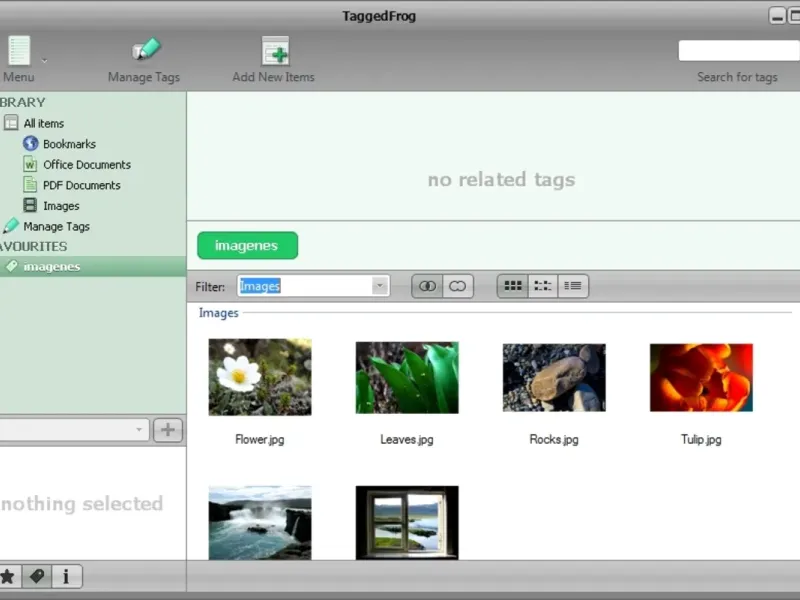Open the Menu toolbar icon
This screenshot has height=600, width=800.
pyautogui.click(x=19, y=50)
